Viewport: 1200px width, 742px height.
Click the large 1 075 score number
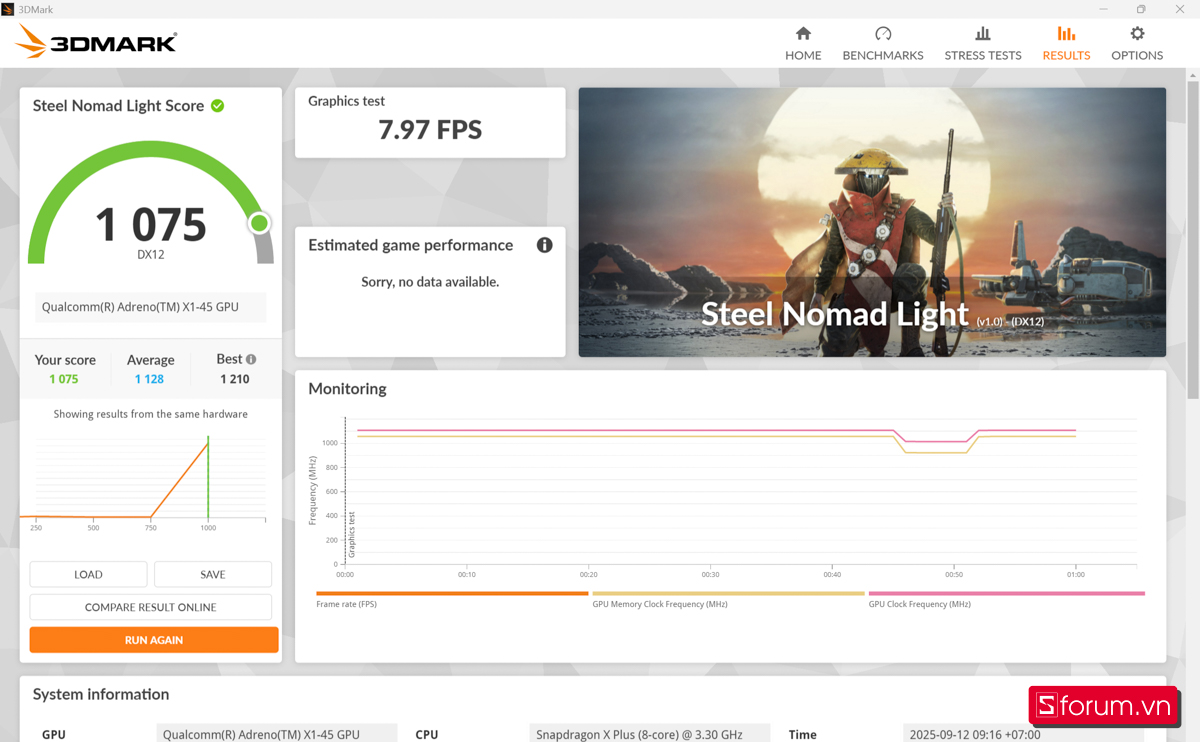151,224
